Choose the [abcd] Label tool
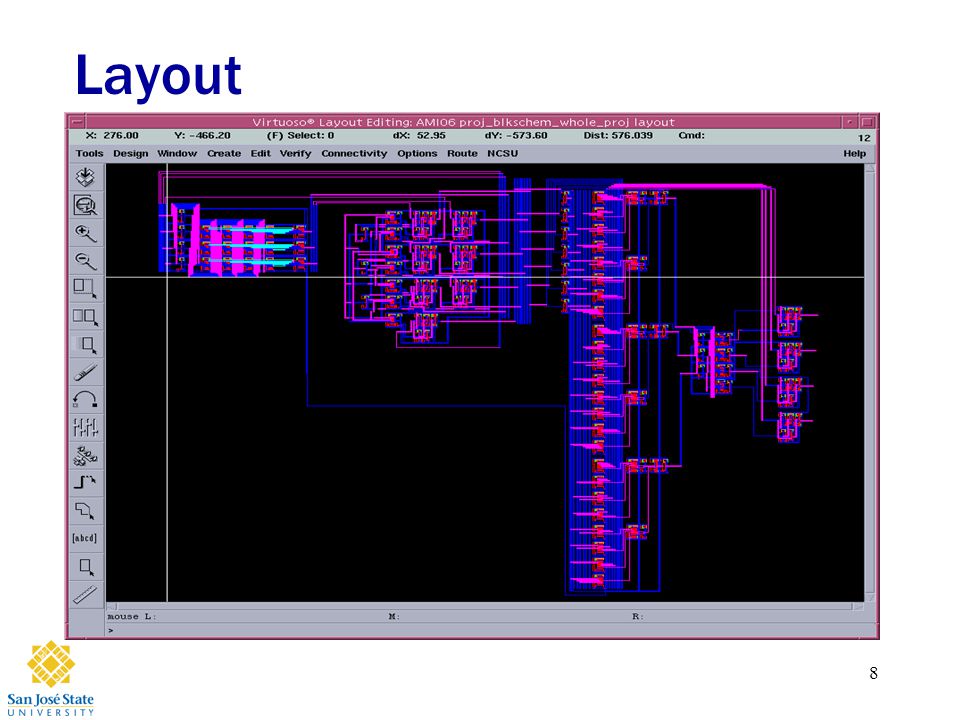 coord(86,538)
